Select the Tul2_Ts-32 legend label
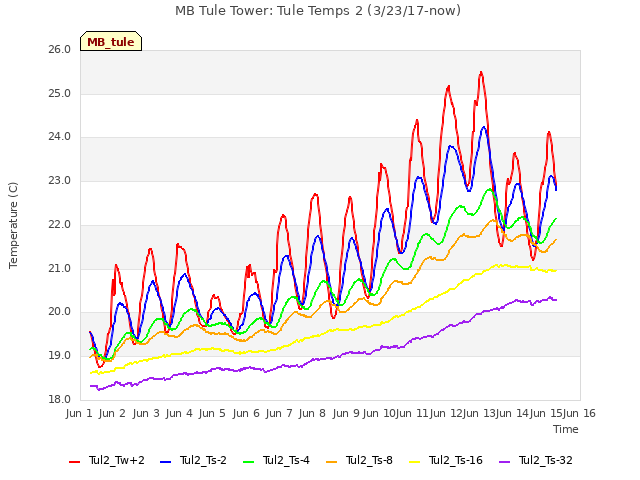Image resolution: width=640 pixels, height=480 pixels. coord(546,460)
